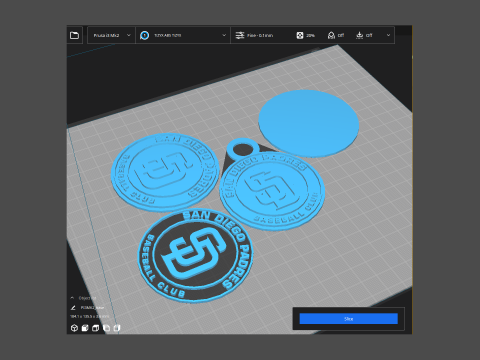Click the blue Slice button
Screen dimensions: 480x360
[348, 319]
